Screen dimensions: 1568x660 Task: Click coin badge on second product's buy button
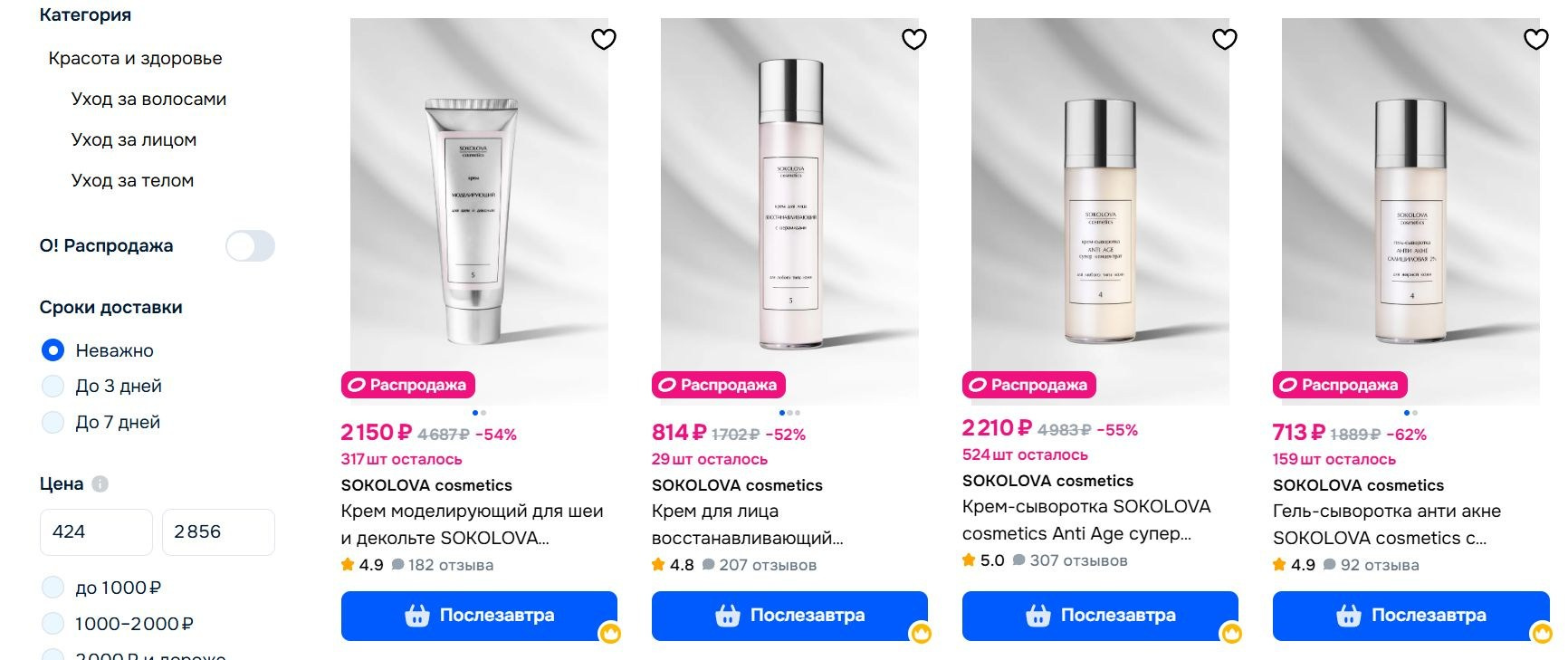(921, 633)
